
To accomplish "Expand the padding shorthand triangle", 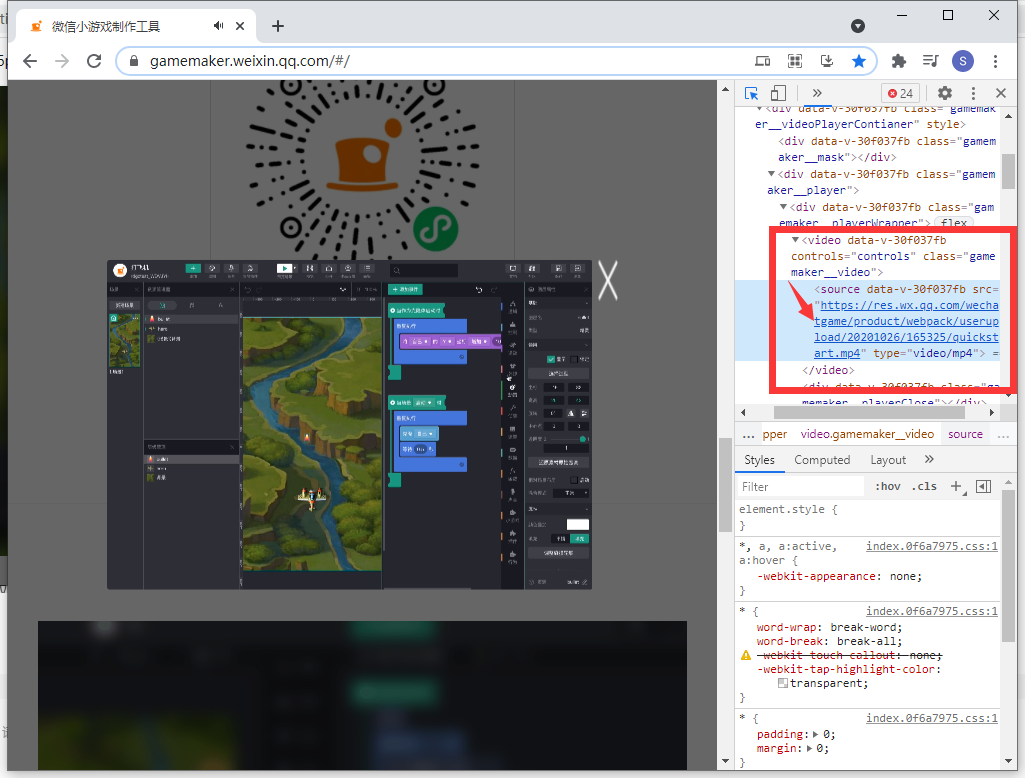I will (815, 734).
